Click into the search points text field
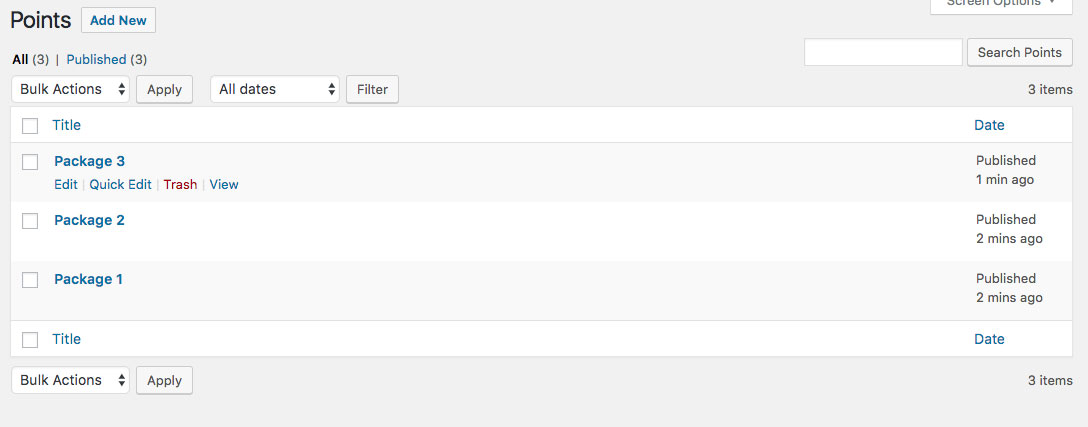 pyautogui.click(x=882, y=52)
